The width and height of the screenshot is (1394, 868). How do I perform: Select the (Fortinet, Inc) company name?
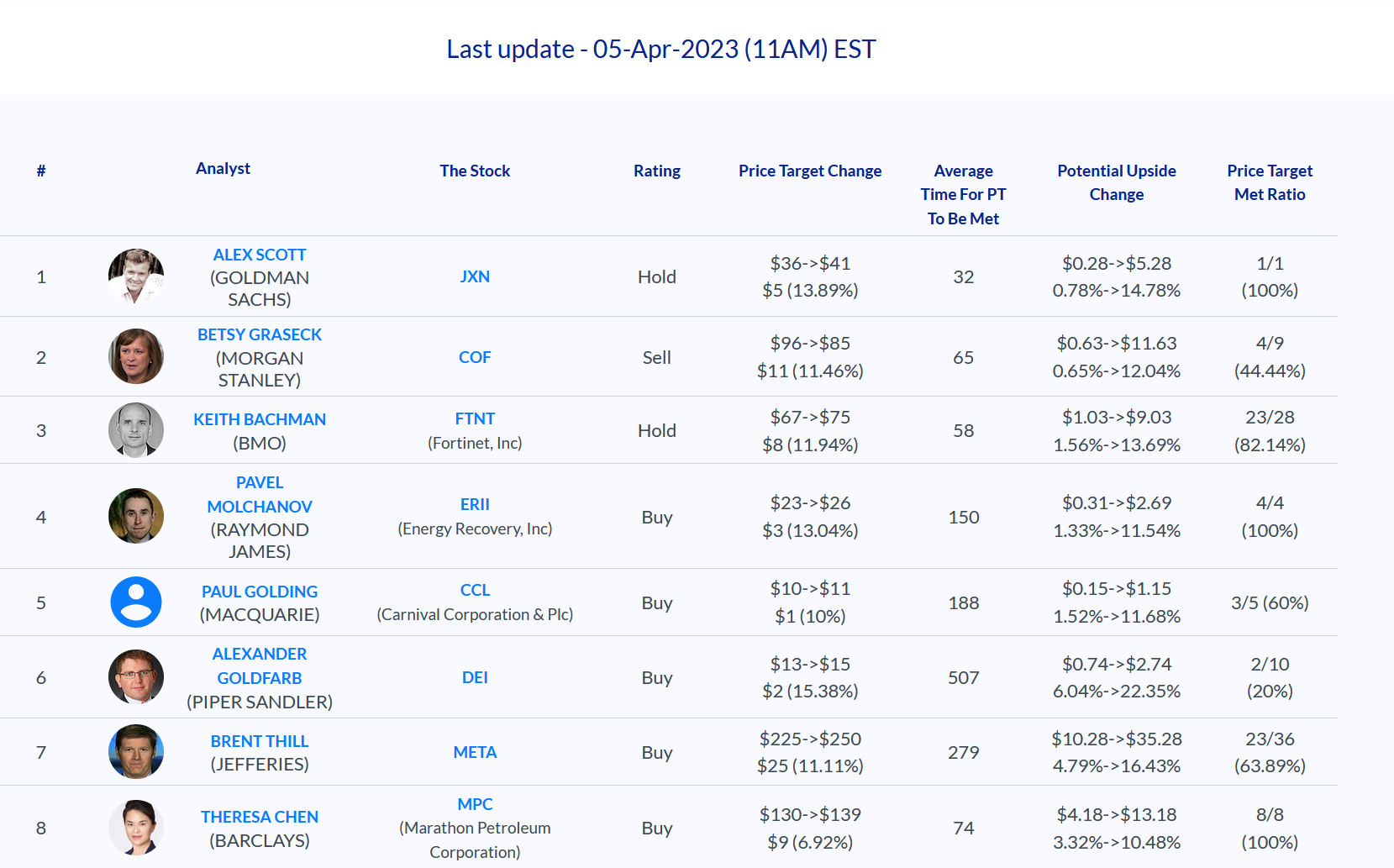pyautogui.click(x=475, y=443)
